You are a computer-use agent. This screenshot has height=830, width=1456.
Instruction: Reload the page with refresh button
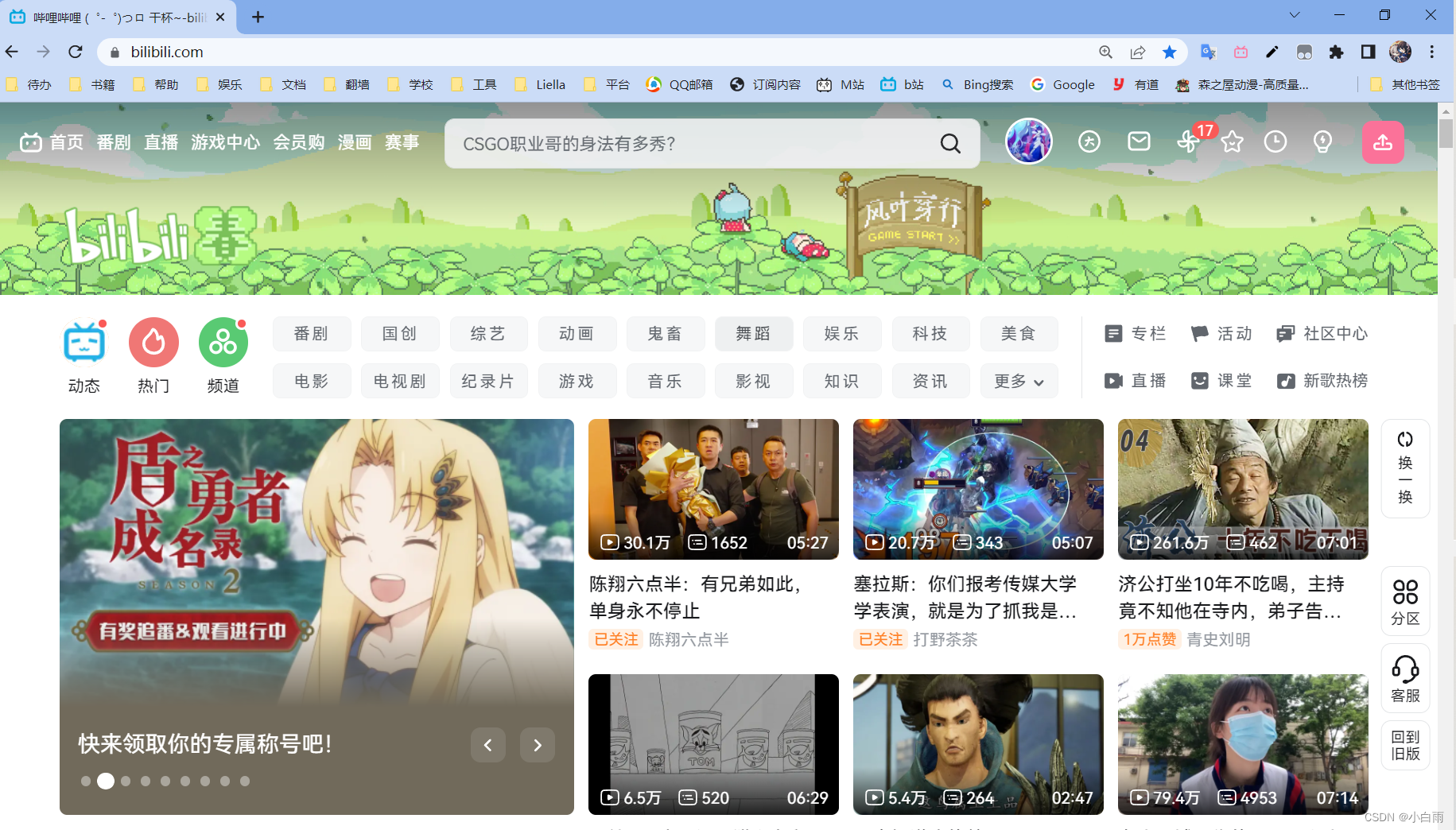[76, 52]
